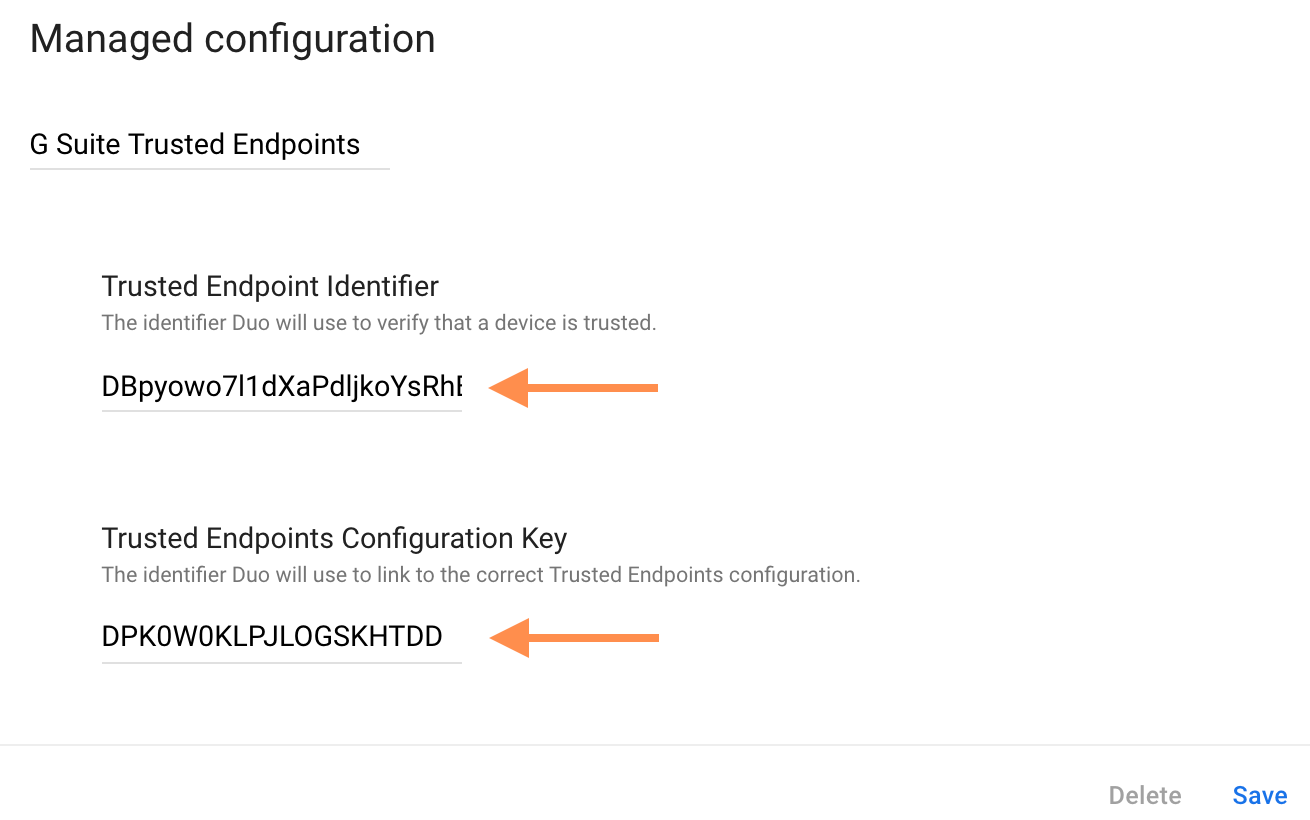Click the G Suite Trusted Endpoints name field
Image resolution: width=1310 pixels, height=820 pixels.
pyautogui.click(x=195, y=145)
